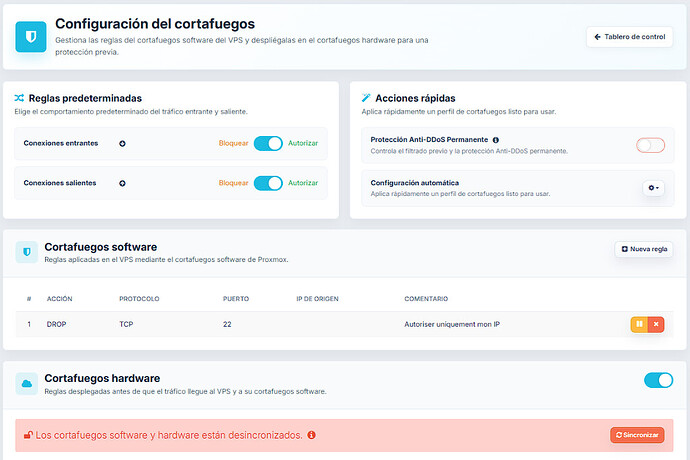
Task: Add a Nueva regla to software firewall
Action: [644, 249]
